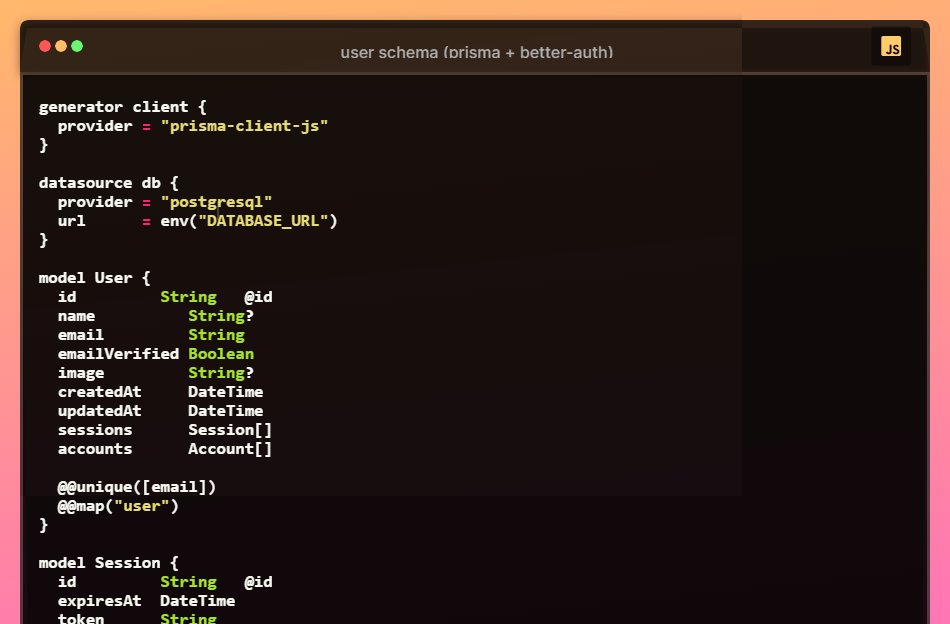Select the "postgresql" provider string
This screenshot has height=624, width=950.
(216, 202)
